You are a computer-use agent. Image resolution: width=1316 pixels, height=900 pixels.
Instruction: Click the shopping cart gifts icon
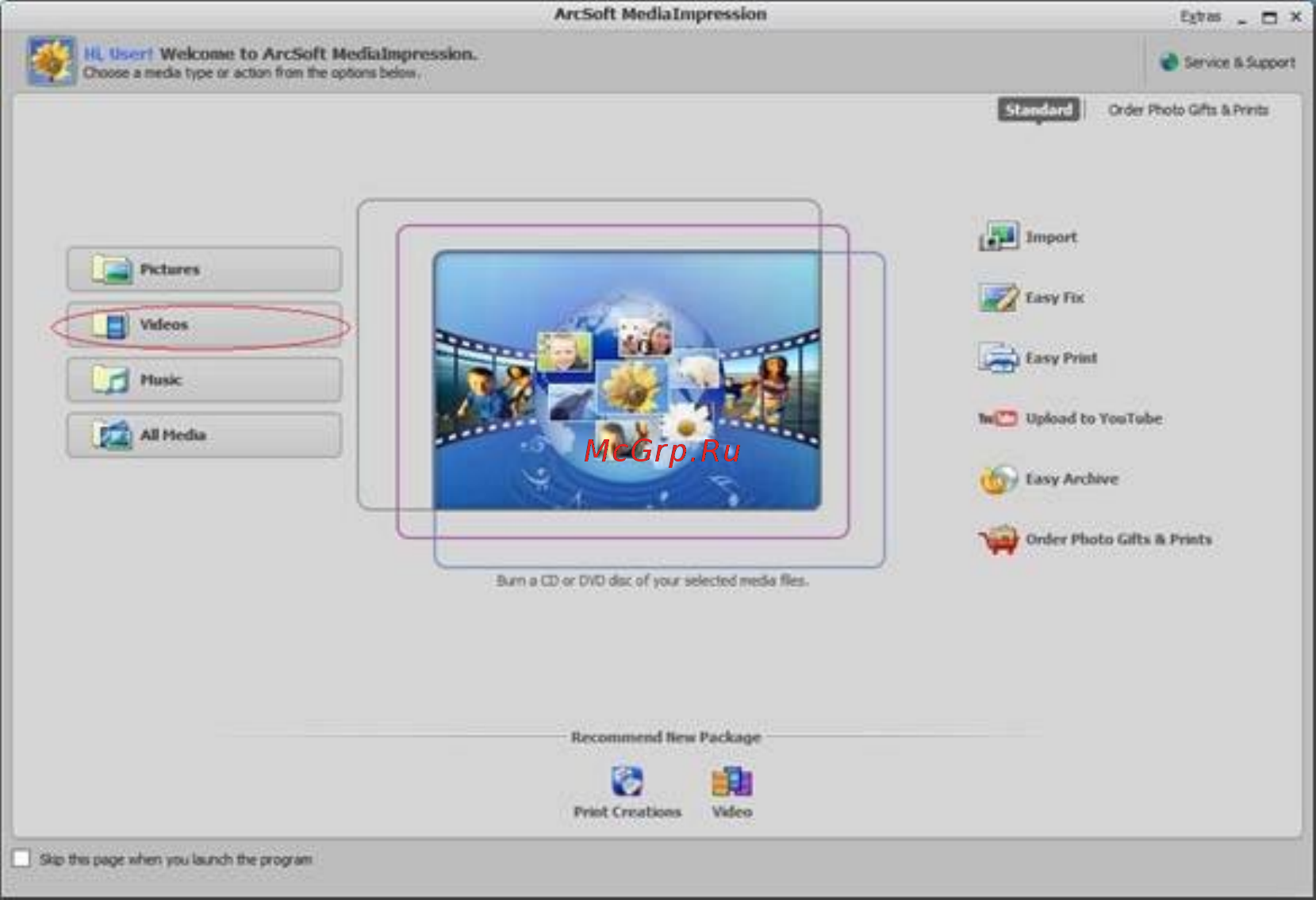point(999,539)
